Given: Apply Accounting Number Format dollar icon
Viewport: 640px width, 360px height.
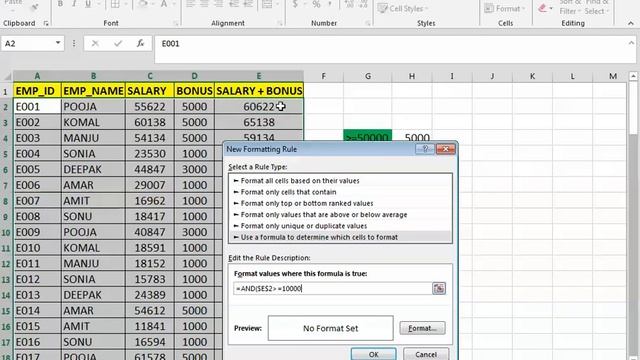Looking at the screenshot, I should point(295,4).
